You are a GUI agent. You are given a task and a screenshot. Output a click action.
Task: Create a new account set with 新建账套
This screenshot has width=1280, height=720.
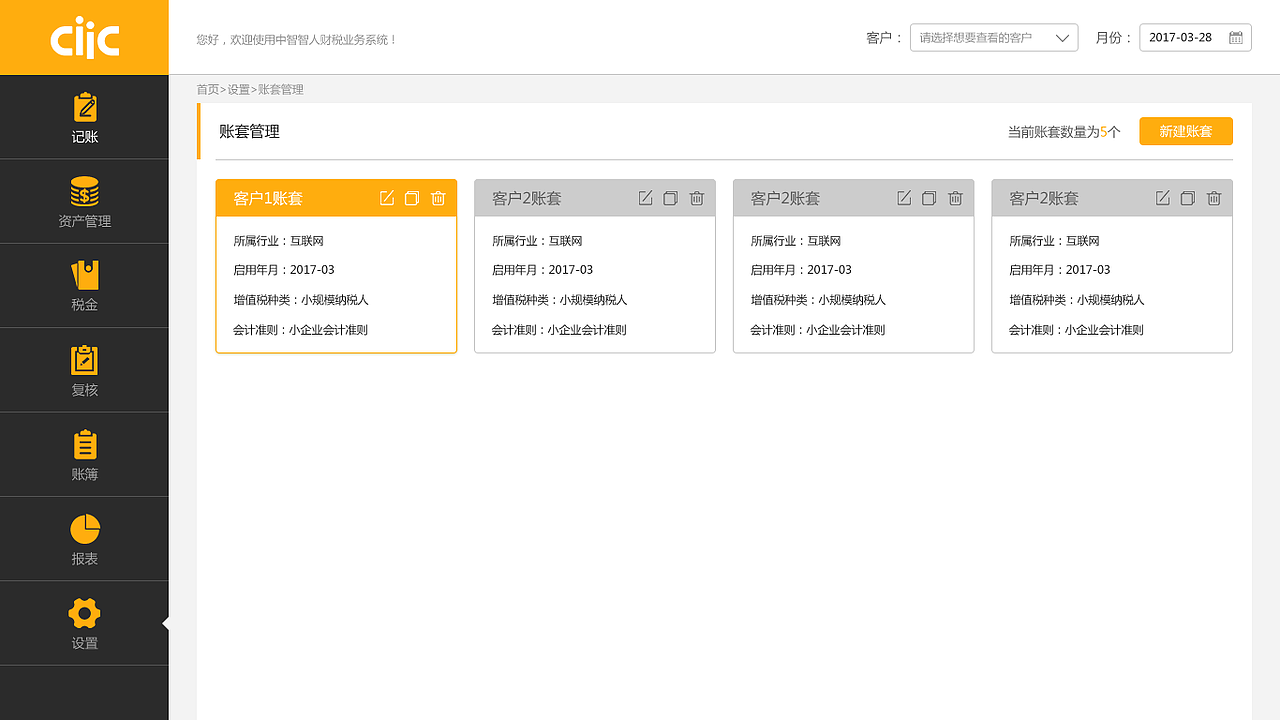coord(1186,131)
